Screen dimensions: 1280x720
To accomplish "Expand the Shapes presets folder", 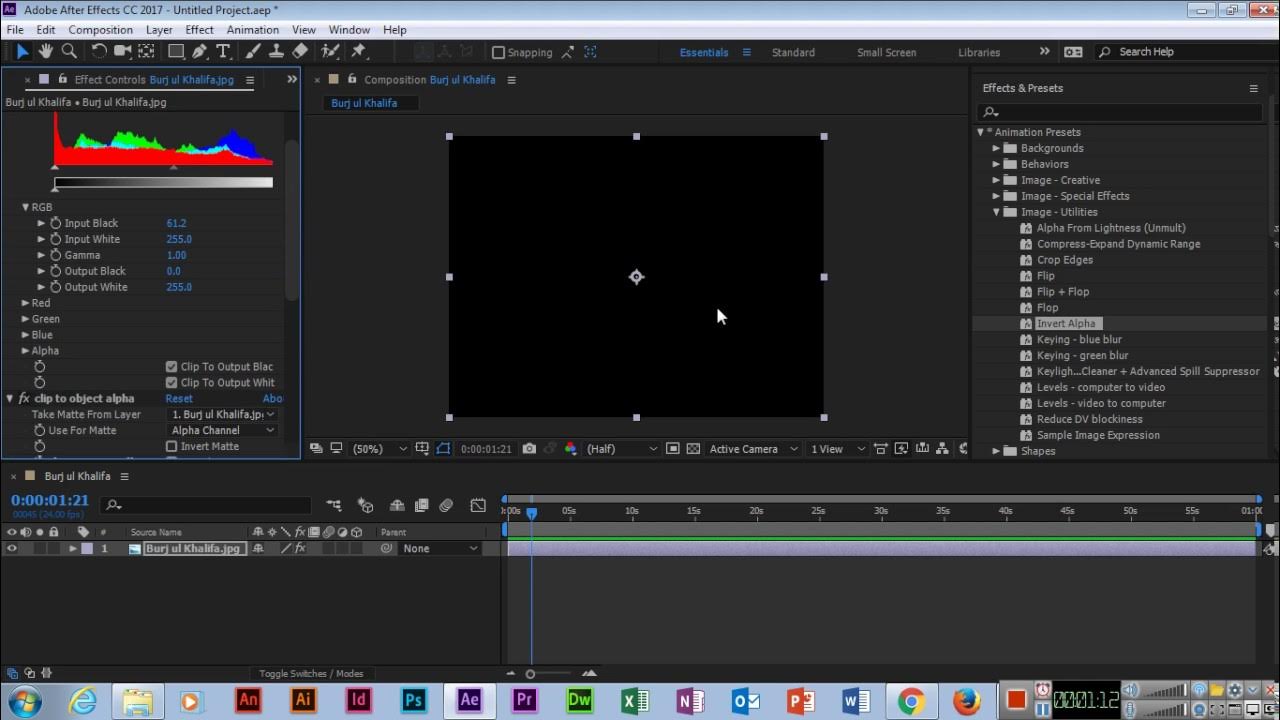I will tap(996, 451).
